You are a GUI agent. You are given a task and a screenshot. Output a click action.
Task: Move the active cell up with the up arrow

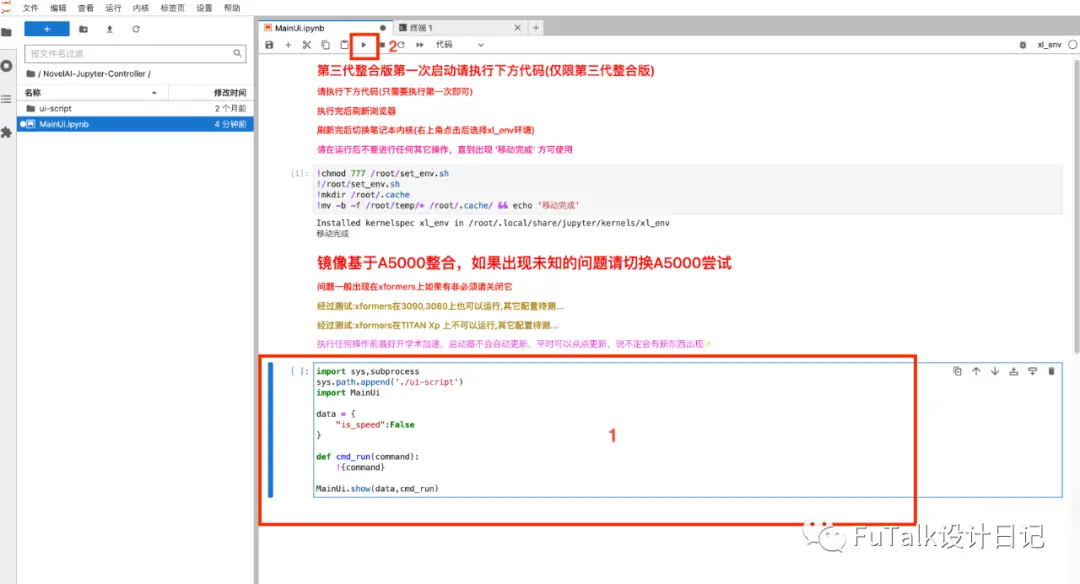point(976,371)
